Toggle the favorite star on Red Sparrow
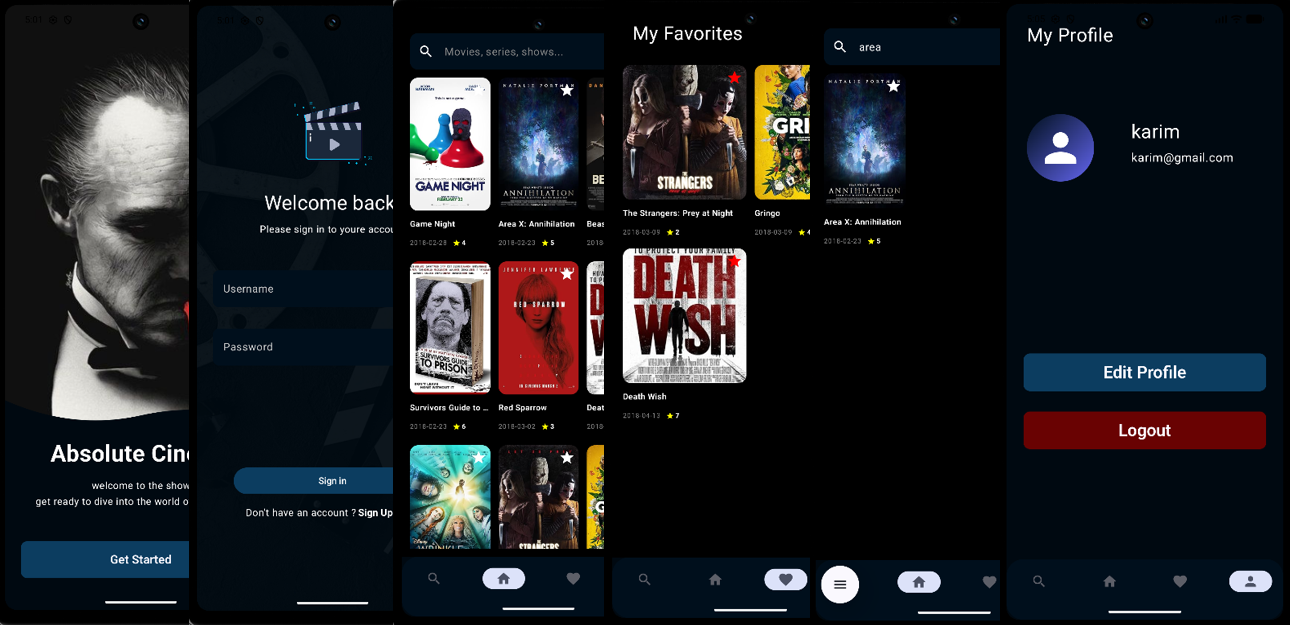The image size is (1290, 625). click(x=567, y=274)
